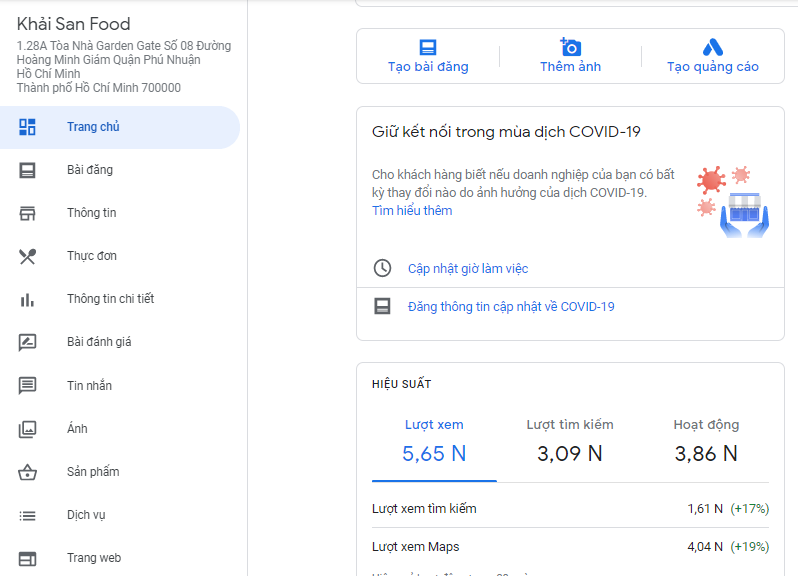Click the Tạo quảng cáo button
This screenshot has width=798, height=576.
point(712,56)
